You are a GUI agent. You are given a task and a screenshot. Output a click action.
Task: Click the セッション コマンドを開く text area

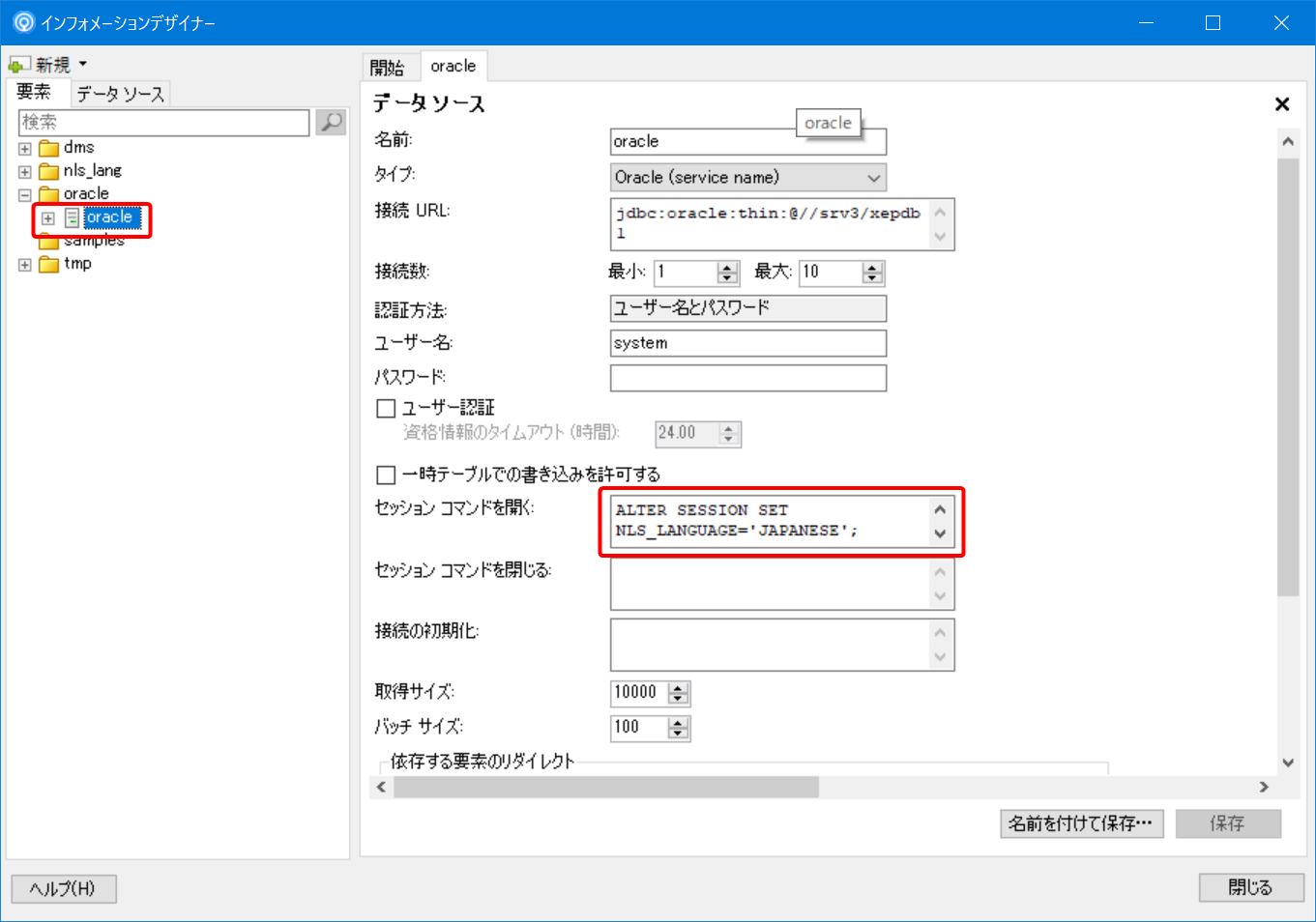pyautogui.click(x=782, y=521)
